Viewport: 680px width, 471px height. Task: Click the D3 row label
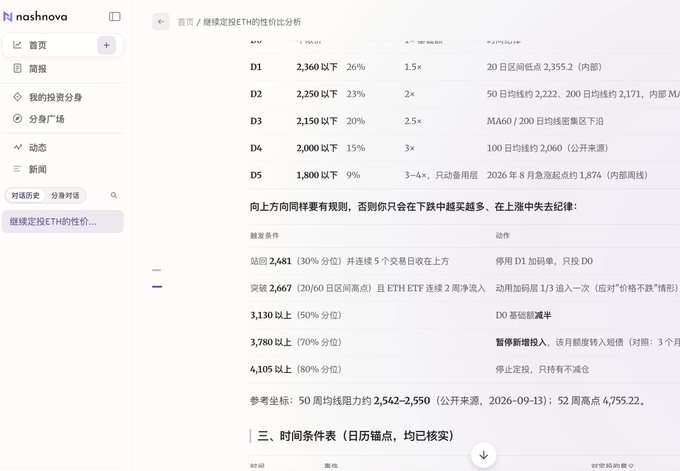coord(256,121)
